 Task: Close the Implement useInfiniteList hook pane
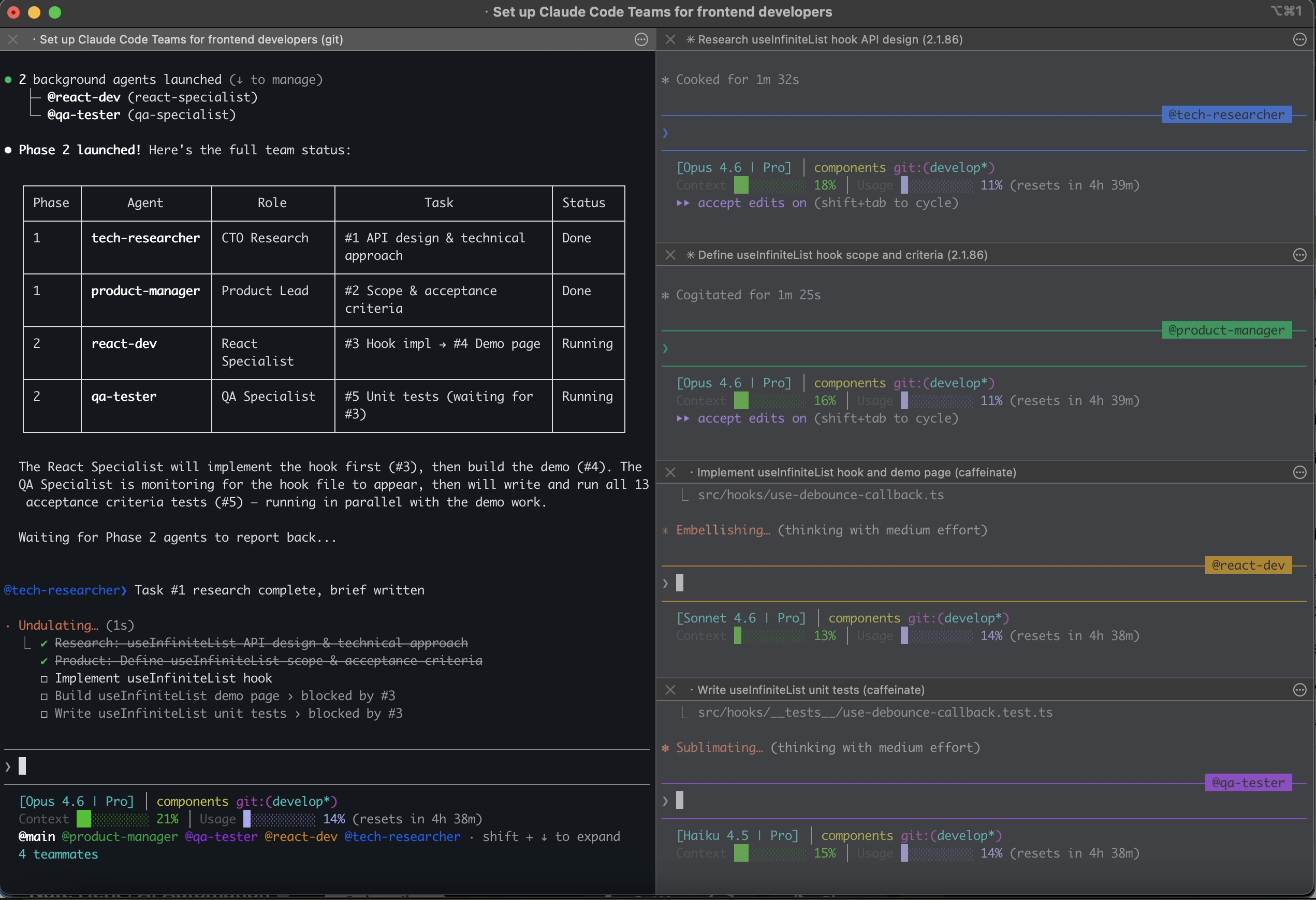[x=670, y=472]
